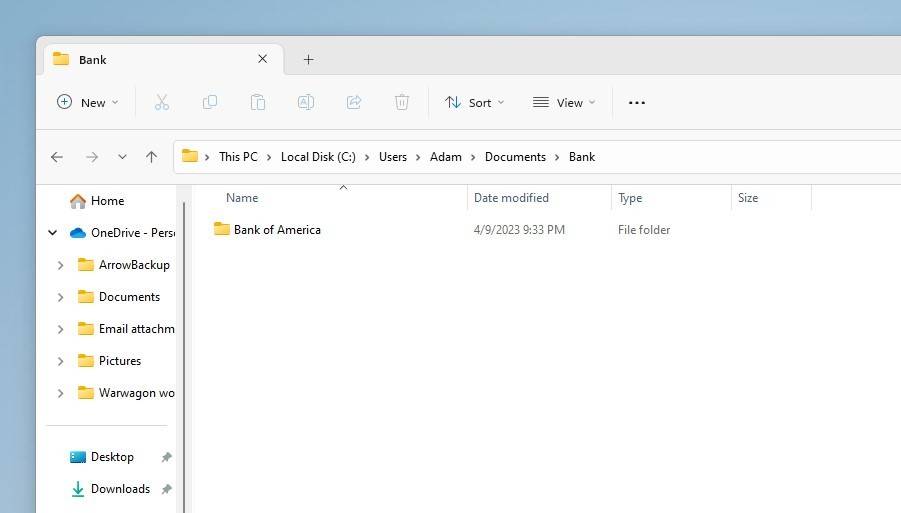Open the View dropdown
Image resolution: width=901 pixels, height=513 pixels.
tap(564, 103)
